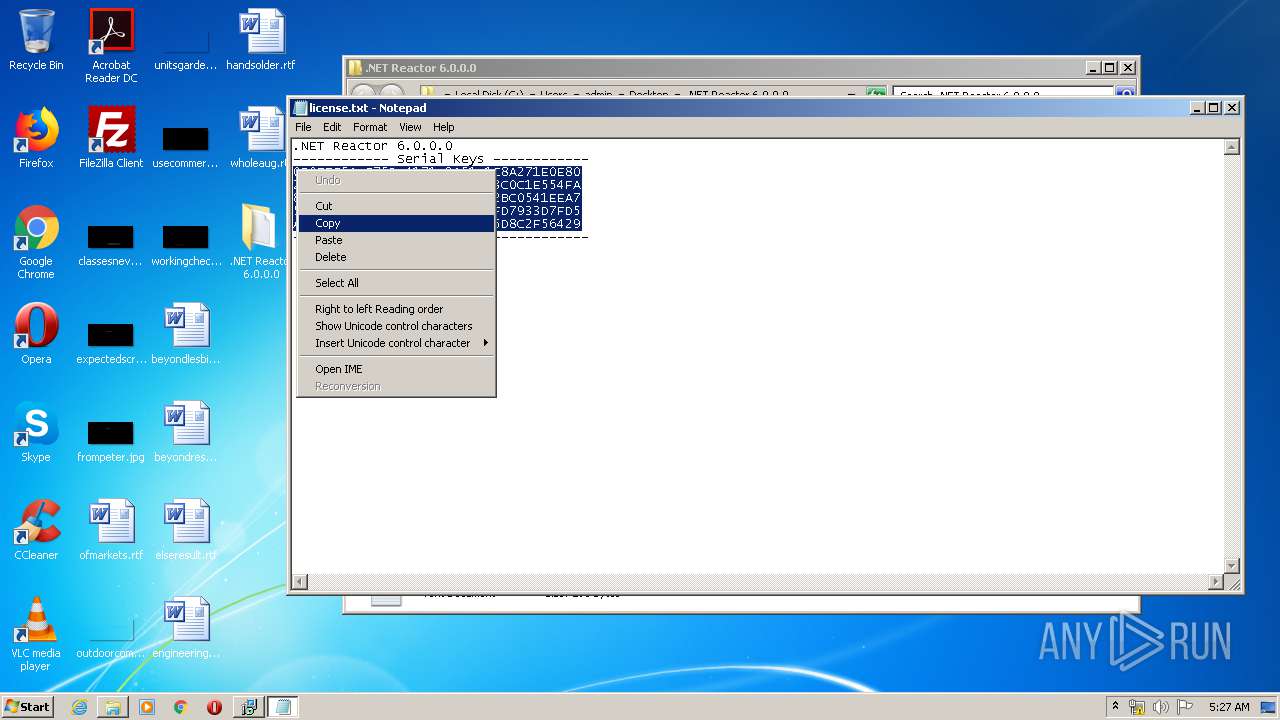Viewport: 1280px width, 720px height.
Task: Choose Delete from context menu
Action: coord(397,257)
